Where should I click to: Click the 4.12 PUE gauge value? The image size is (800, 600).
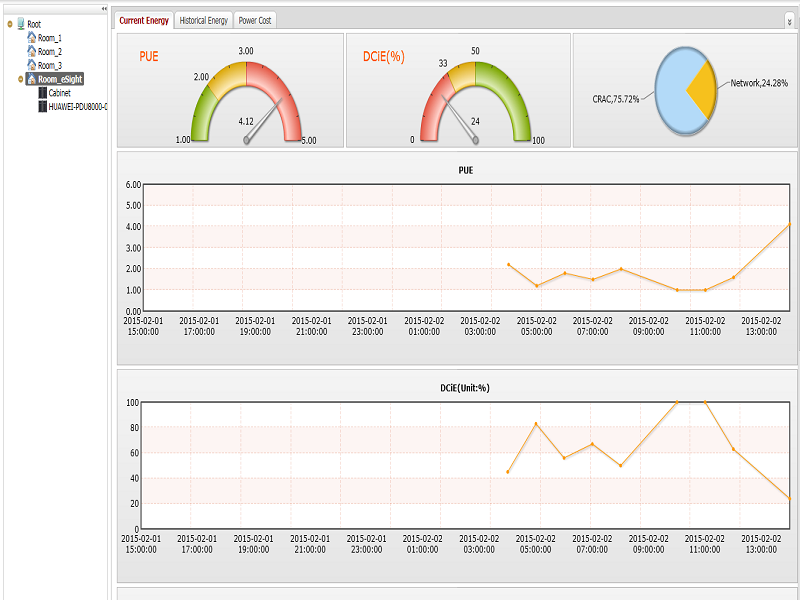coord(246,121)
